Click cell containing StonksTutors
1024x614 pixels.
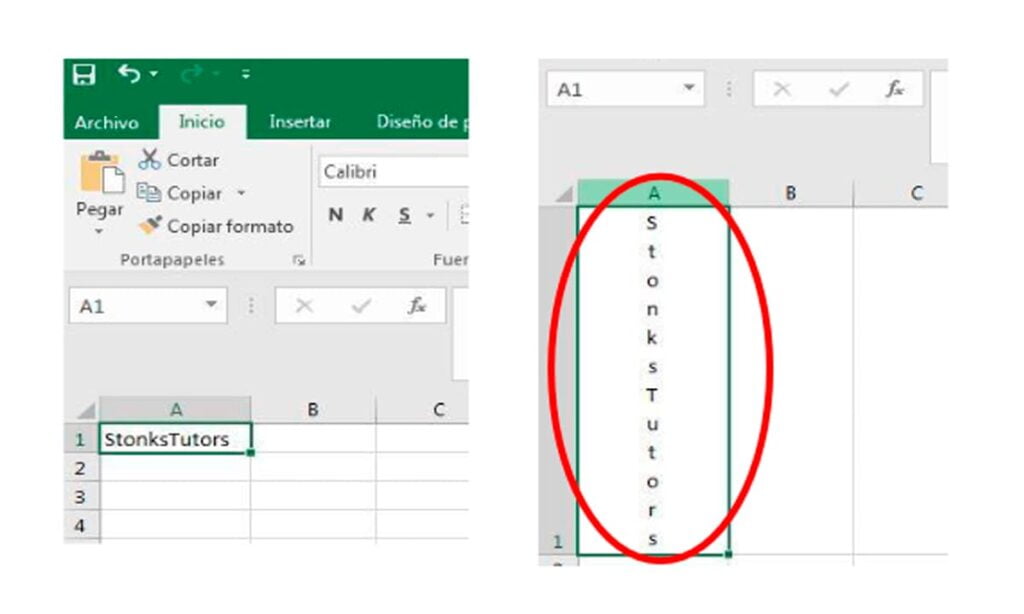[175, 438]
